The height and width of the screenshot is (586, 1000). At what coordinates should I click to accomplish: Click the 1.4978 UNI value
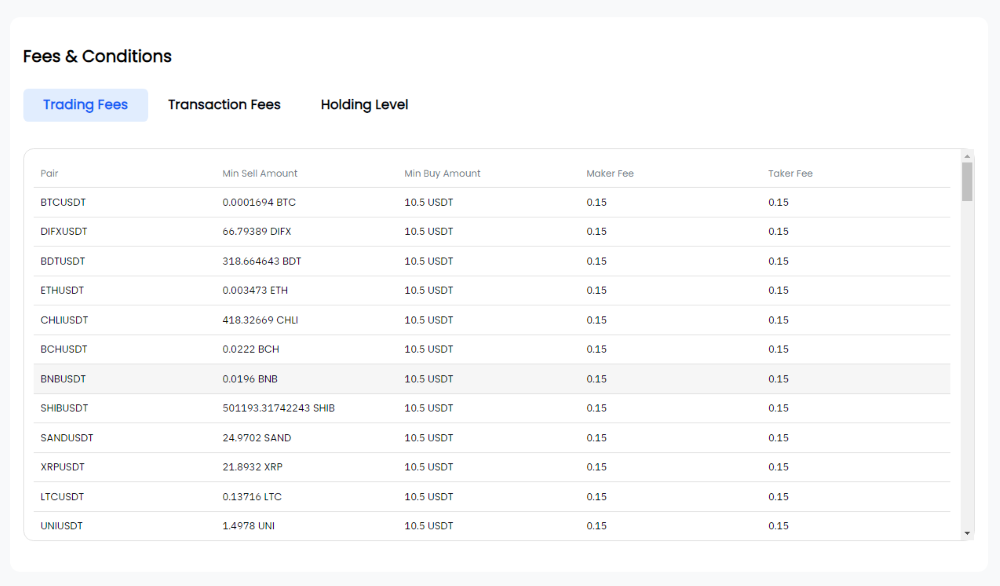[x=248, y=526]
